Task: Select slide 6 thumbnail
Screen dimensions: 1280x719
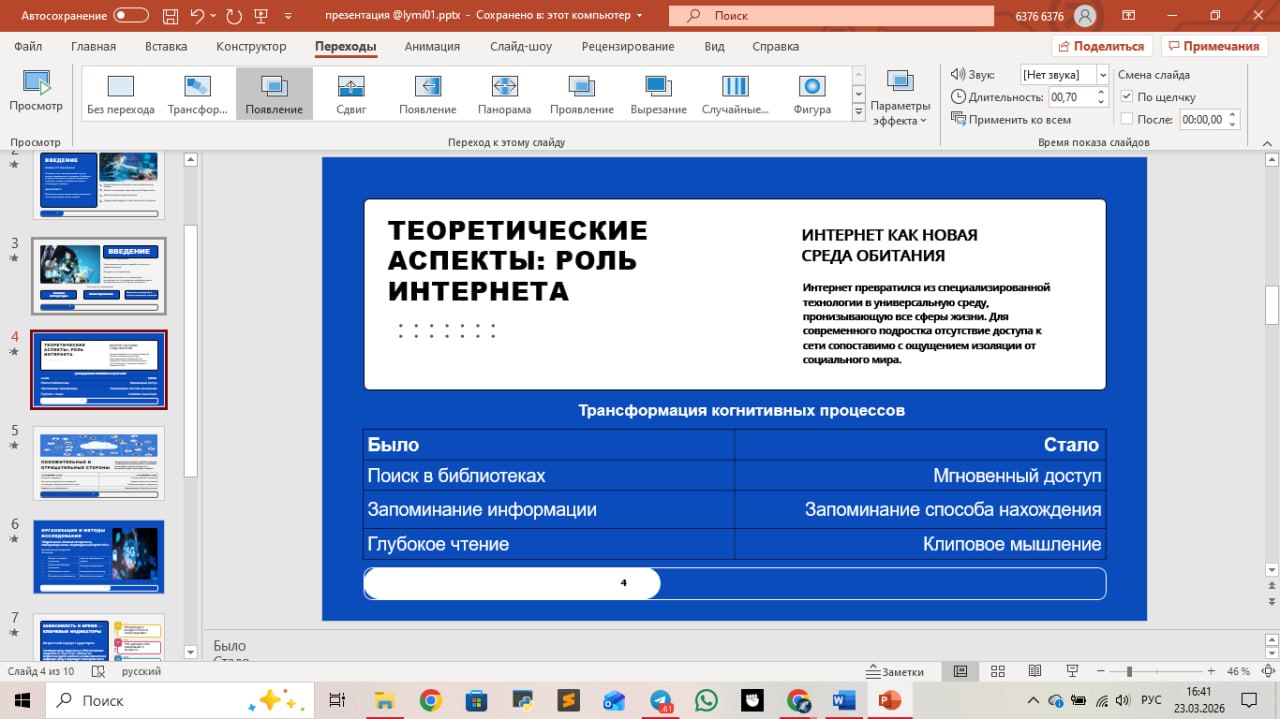Action: tap(99, 556)
